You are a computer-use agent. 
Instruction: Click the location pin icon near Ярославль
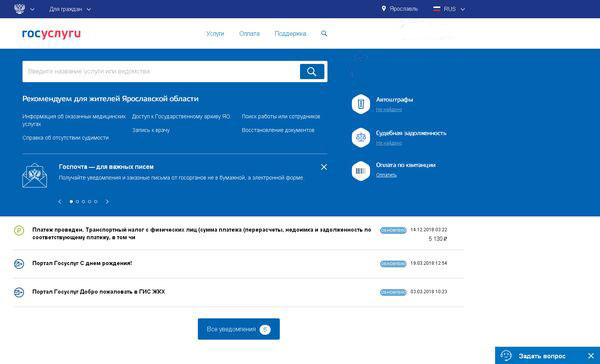click(x=383, y=8)
